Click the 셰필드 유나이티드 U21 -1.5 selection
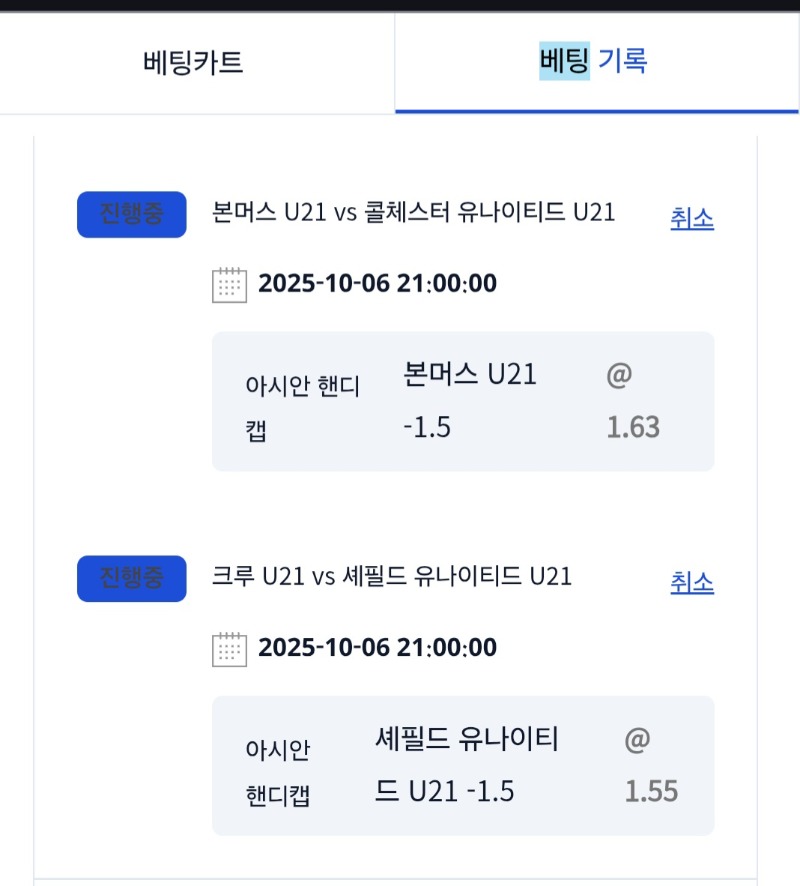This screenshot has width=800, height=886. 465,765
